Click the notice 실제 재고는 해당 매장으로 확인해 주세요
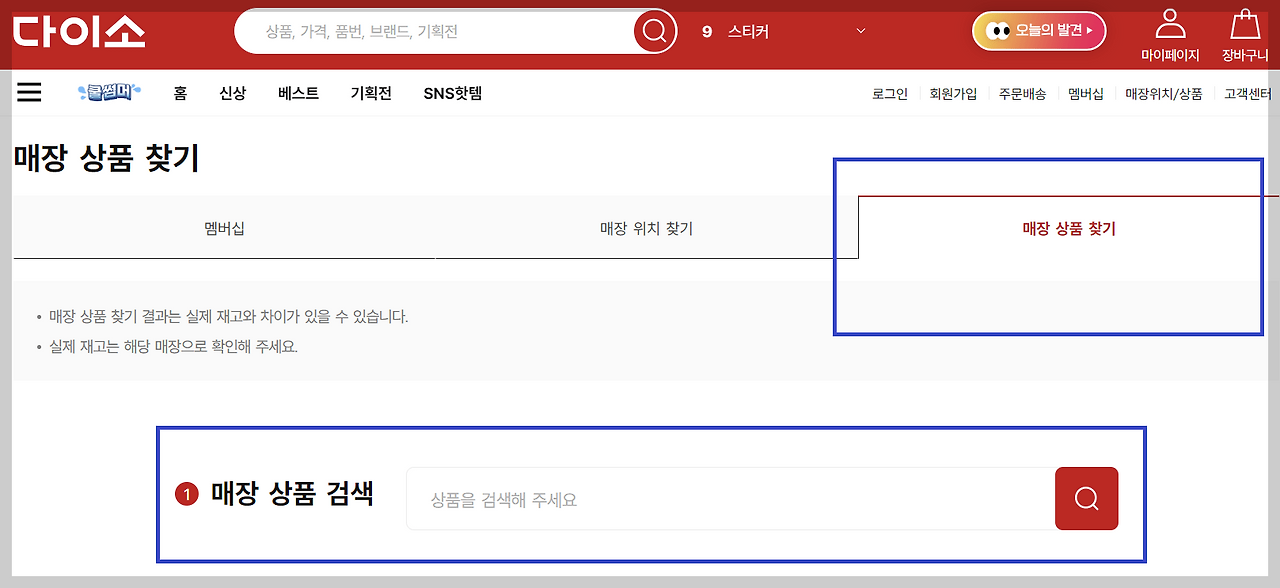Viewport: 1280px width, 588px height. click(174, 347)
